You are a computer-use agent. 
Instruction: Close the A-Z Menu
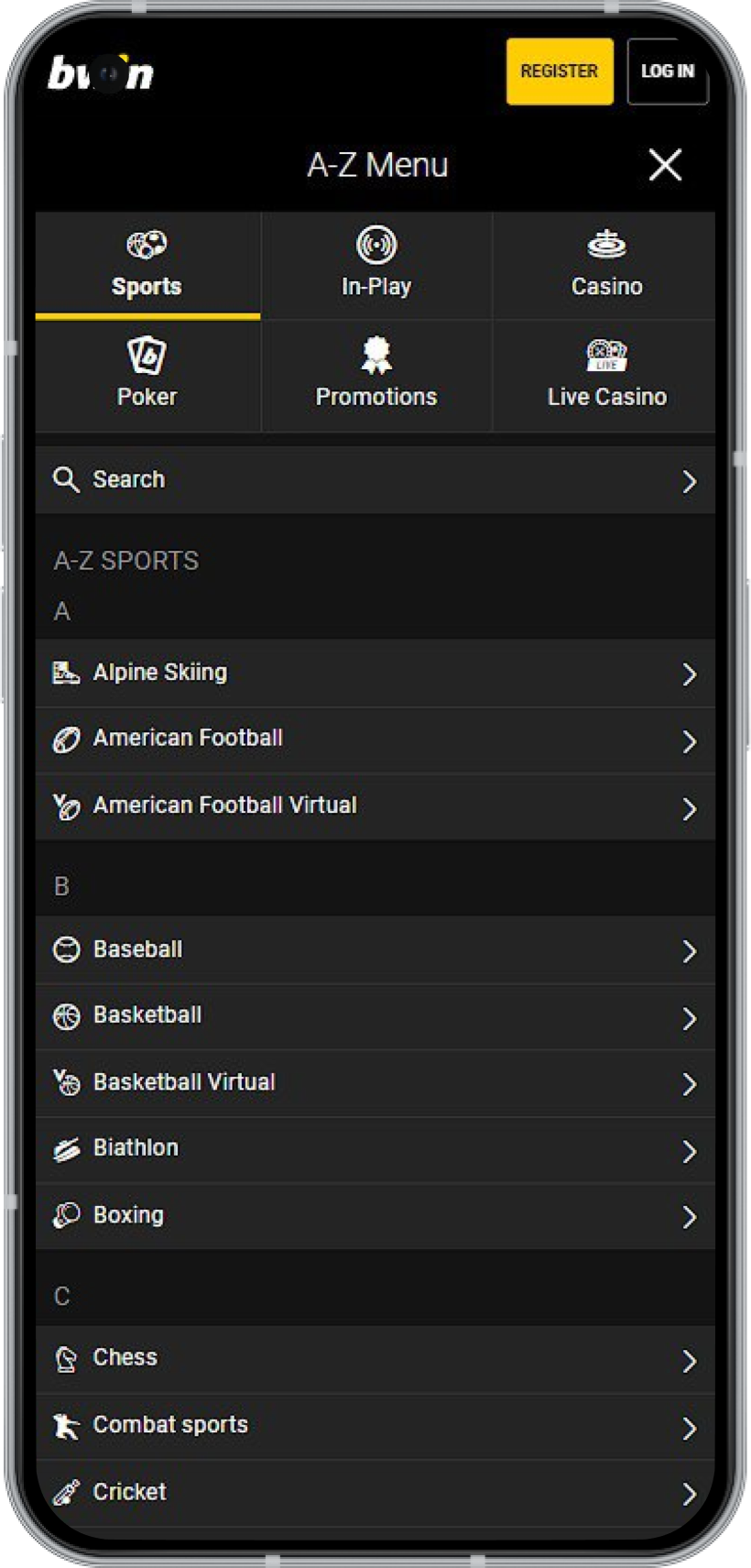666,165
